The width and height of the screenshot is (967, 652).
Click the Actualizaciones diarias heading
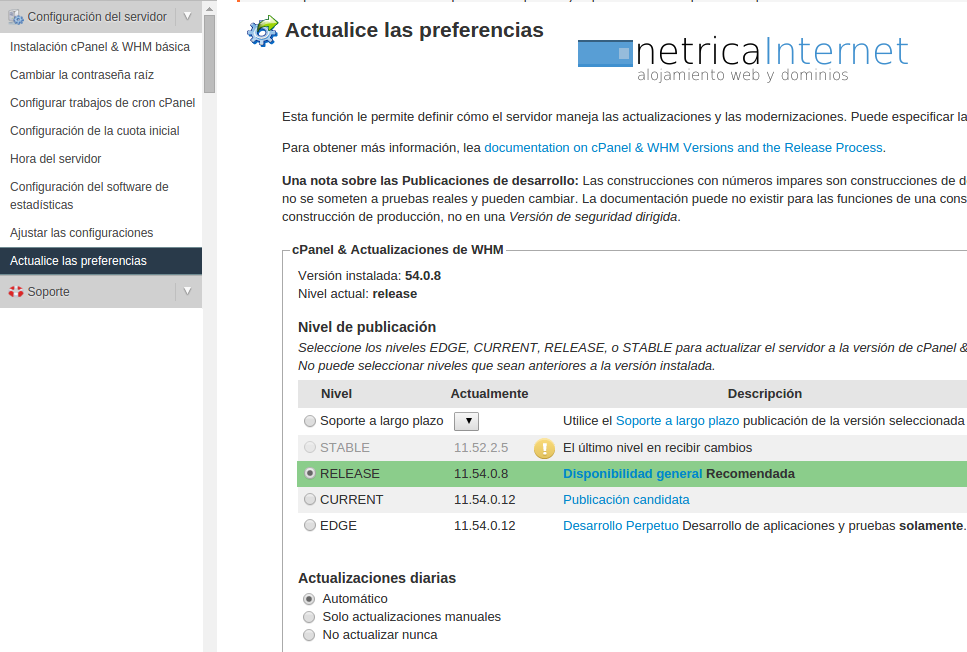[x=377, y=578]
